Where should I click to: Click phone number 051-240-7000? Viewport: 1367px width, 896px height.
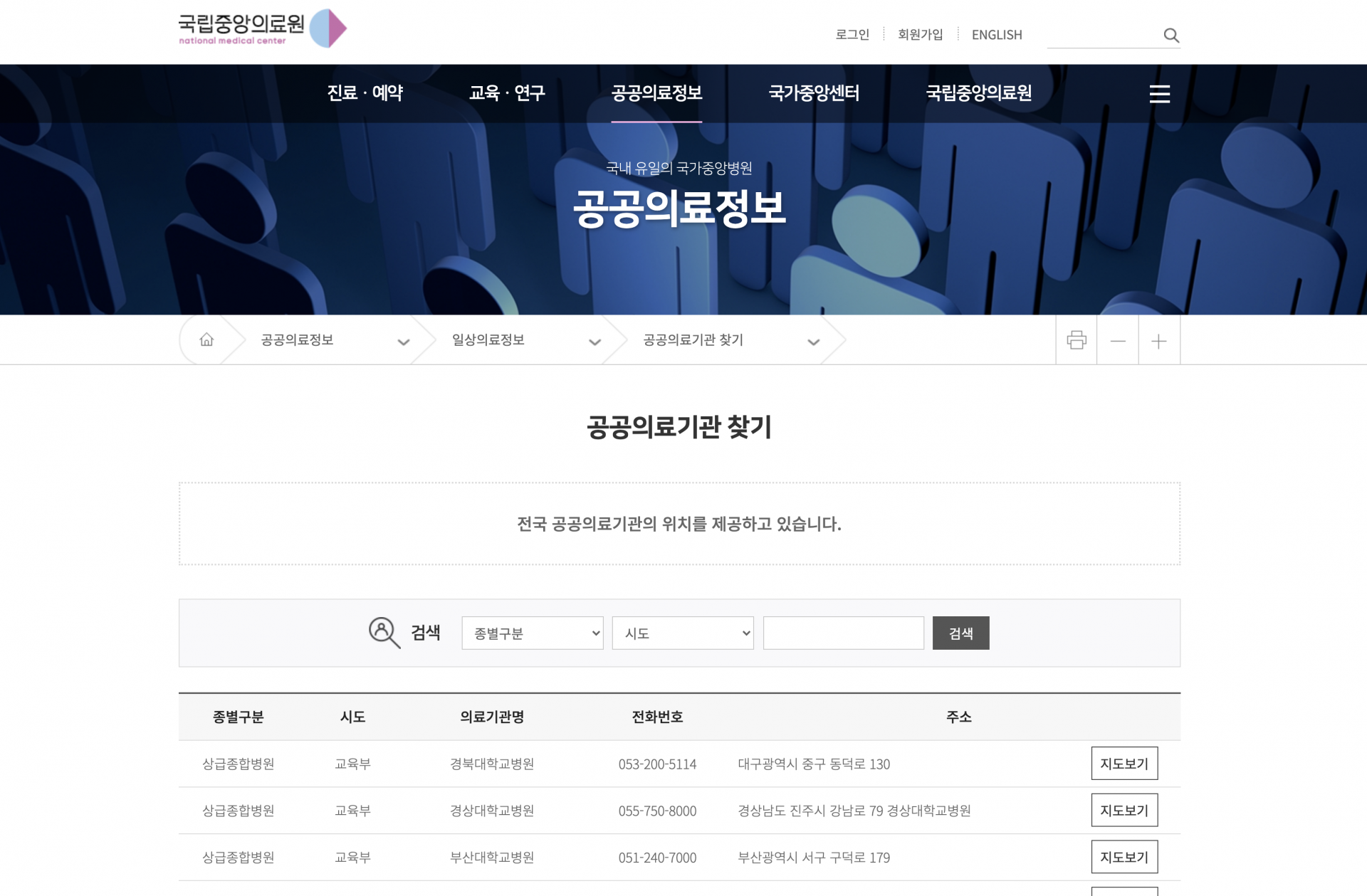(x=657, y=858)
